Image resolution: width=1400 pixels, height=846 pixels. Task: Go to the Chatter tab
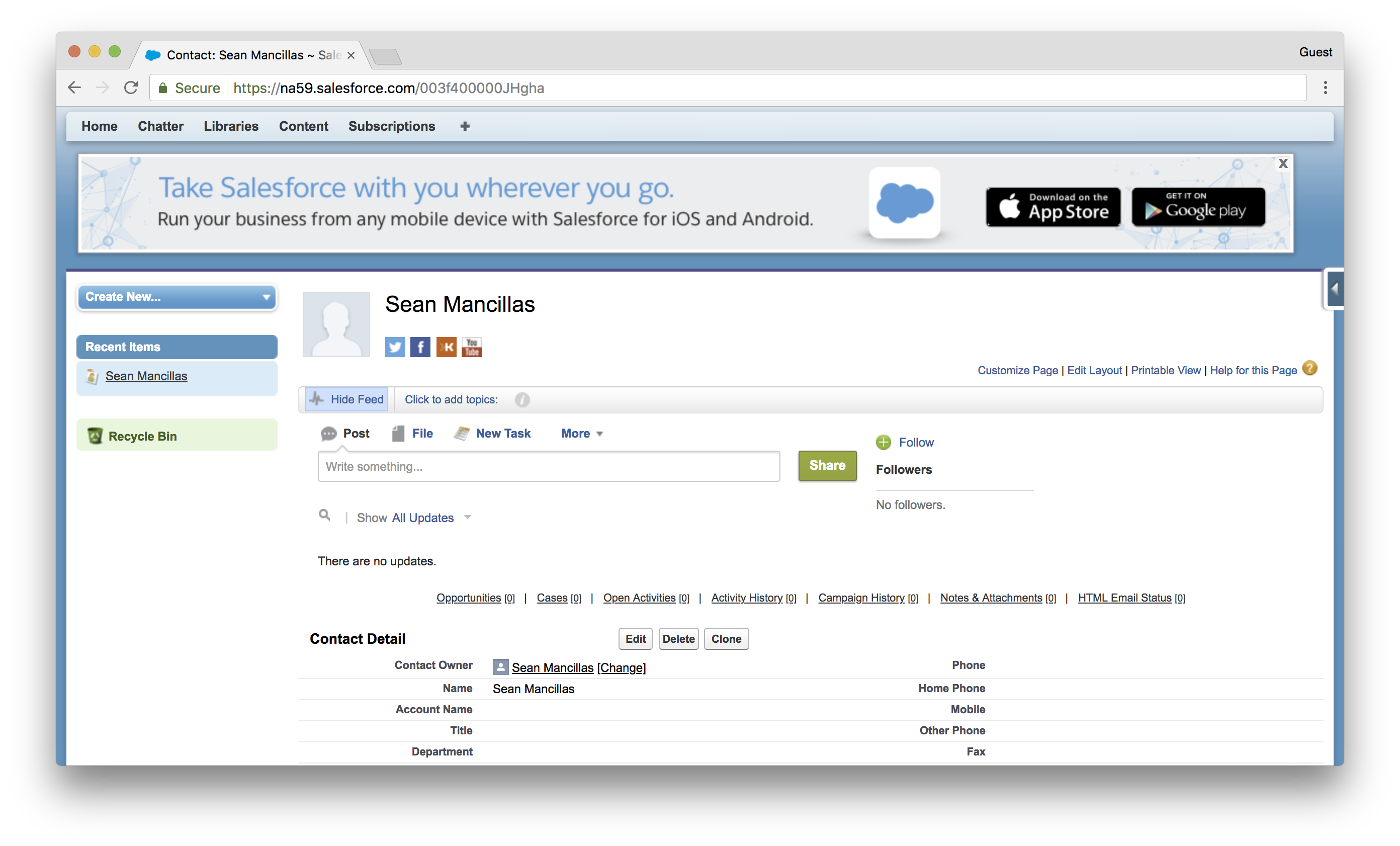pos(160,126)
